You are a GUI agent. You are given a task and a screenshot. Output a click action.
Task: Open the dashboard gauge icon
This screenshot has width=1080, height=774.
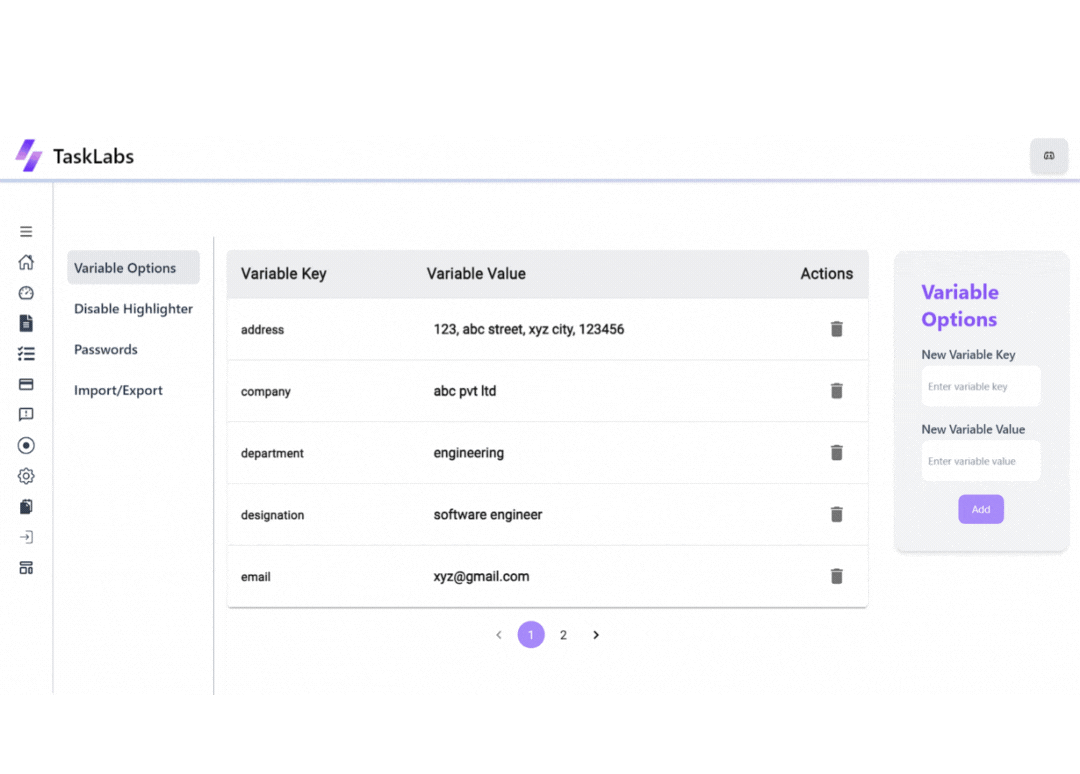[x=26, y=293]
